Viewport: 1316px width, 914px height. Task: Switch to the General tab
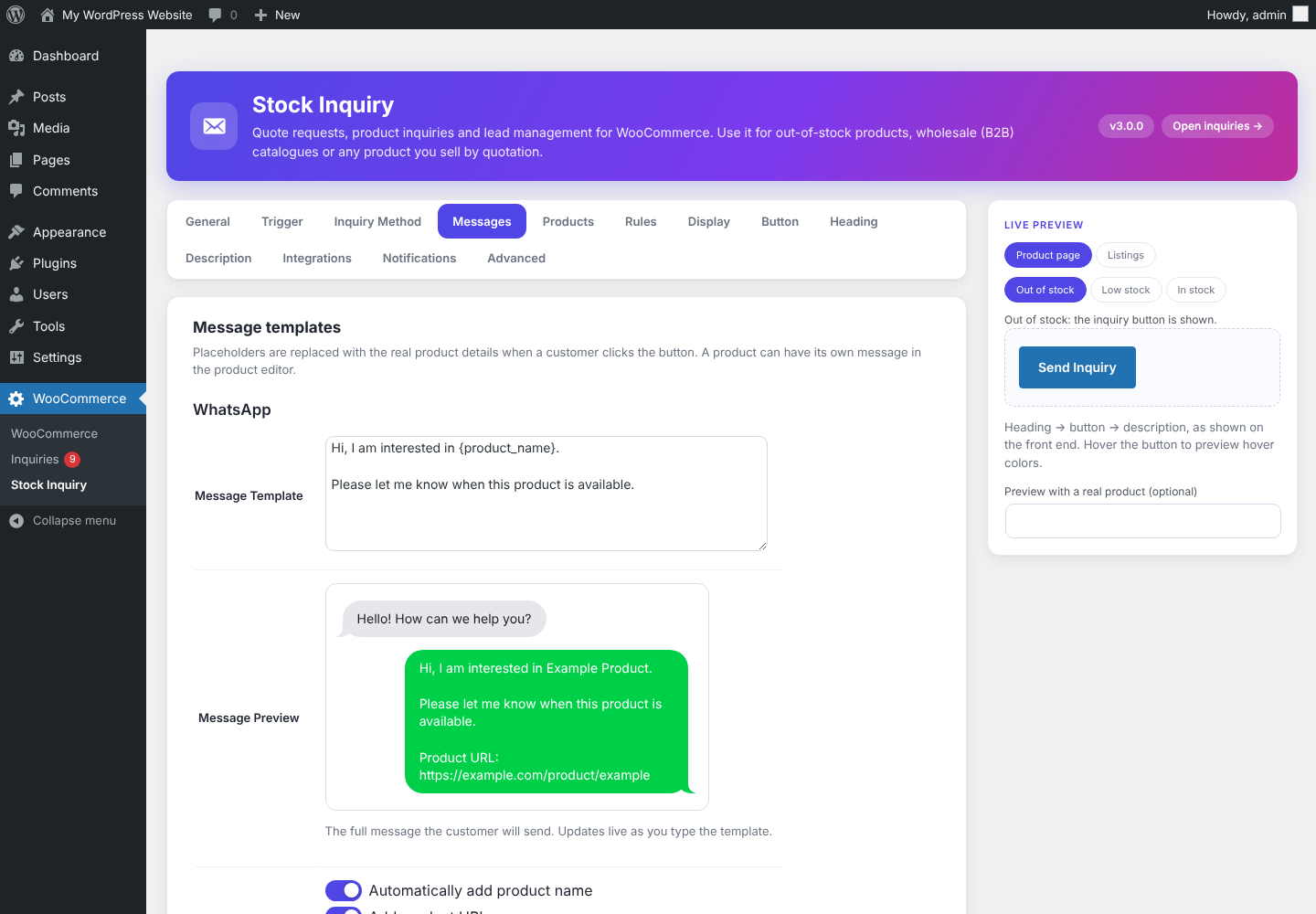(207, 221)
